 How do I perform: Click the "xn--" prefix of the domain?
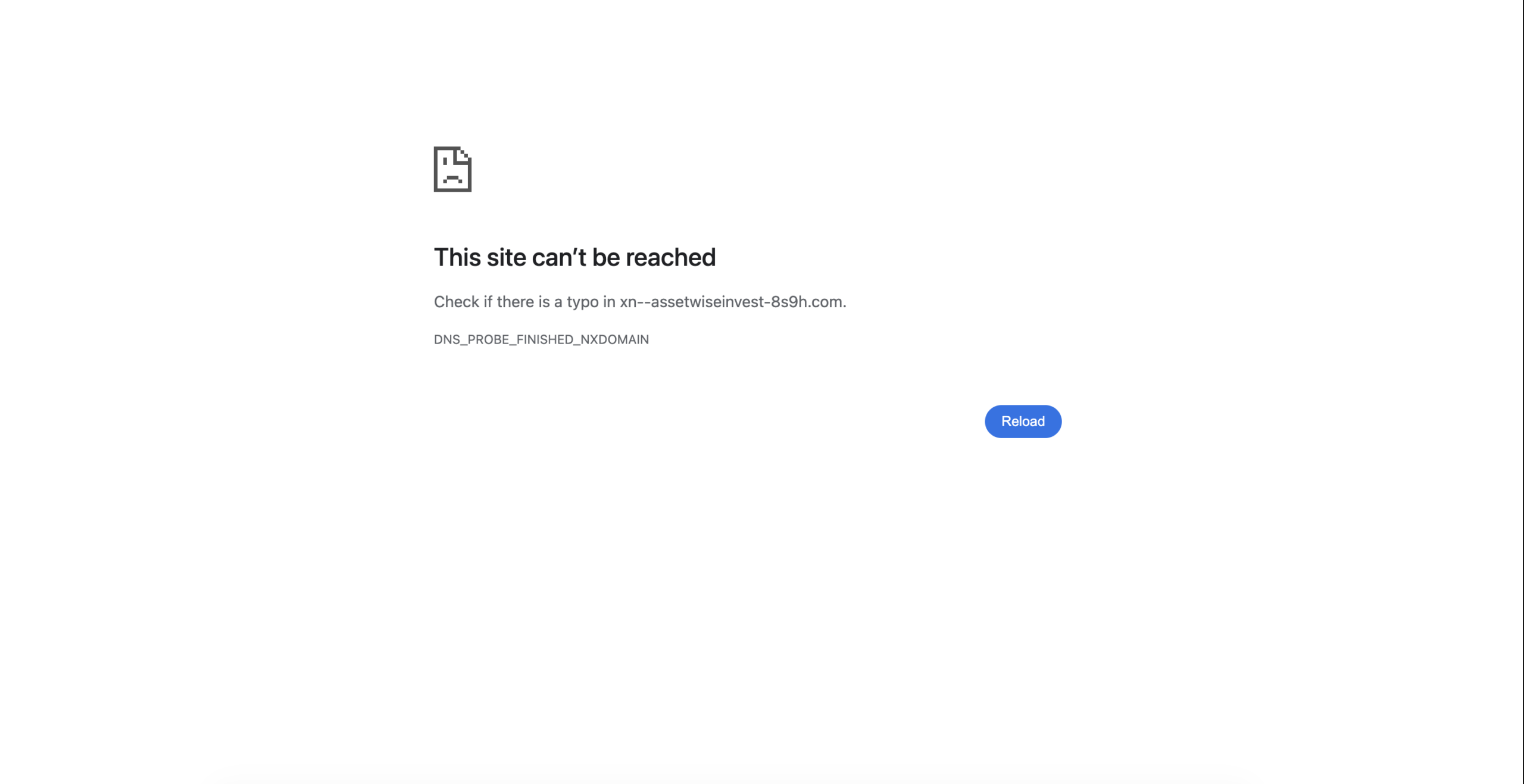coord(635,302)
